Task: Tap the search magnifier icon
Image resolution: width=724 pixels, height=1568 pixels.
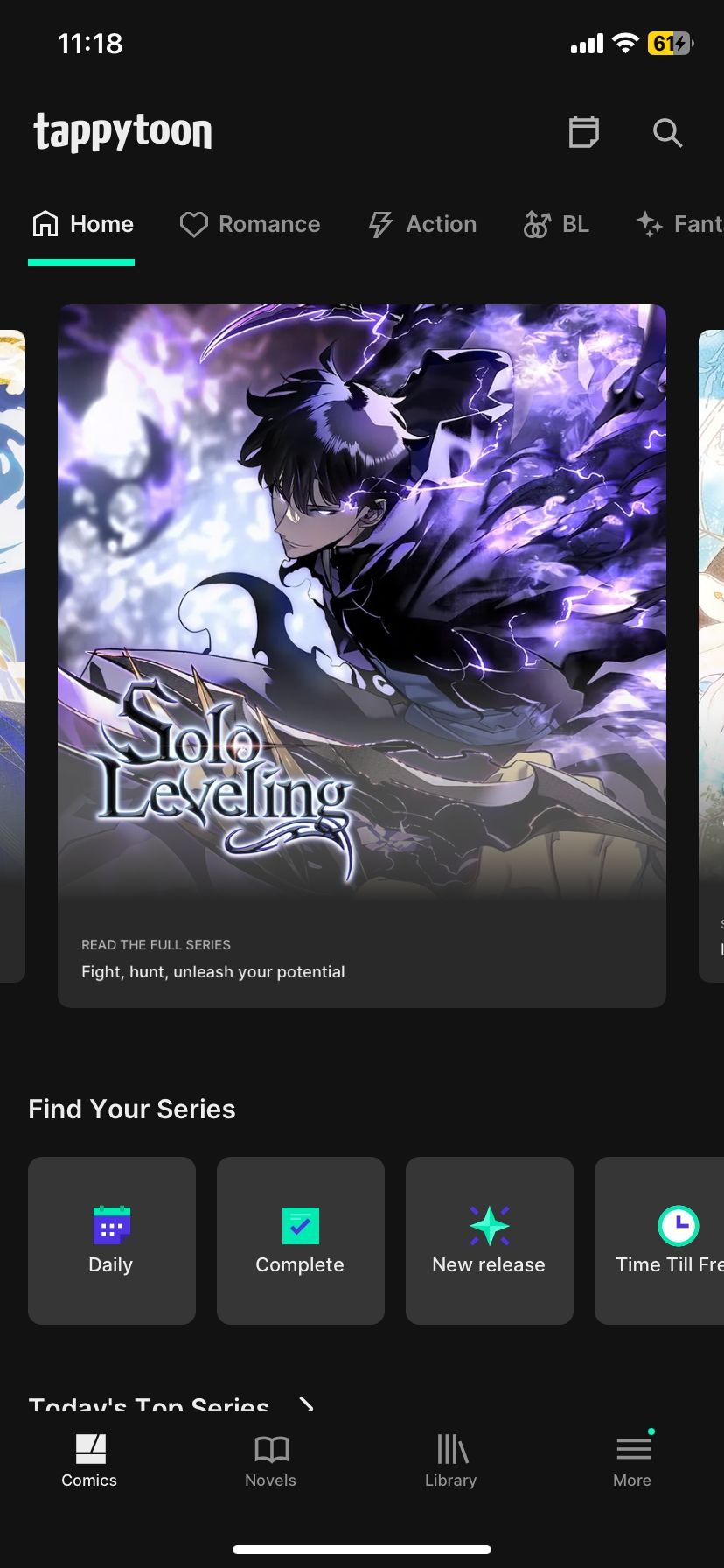Action: pos(667,132)
